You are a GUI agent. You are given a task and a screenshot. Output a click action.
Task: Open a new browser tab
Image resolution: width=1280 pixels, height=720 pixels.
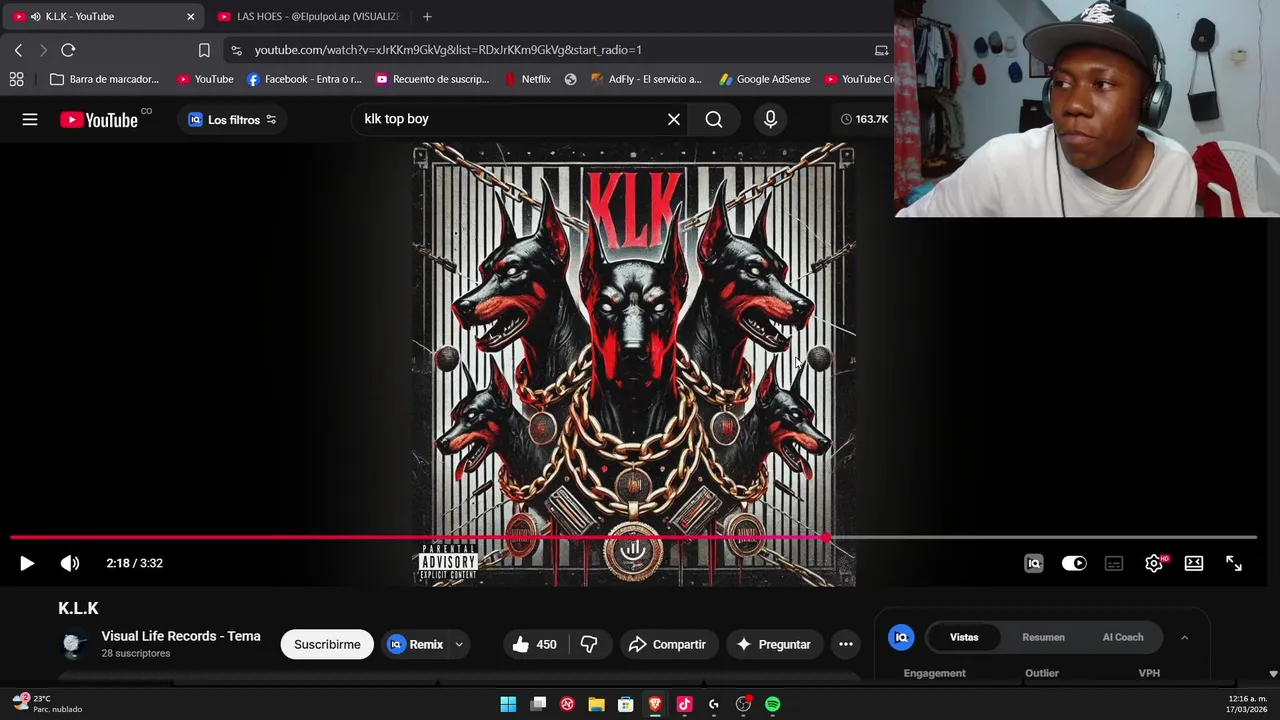click(427, 16)
